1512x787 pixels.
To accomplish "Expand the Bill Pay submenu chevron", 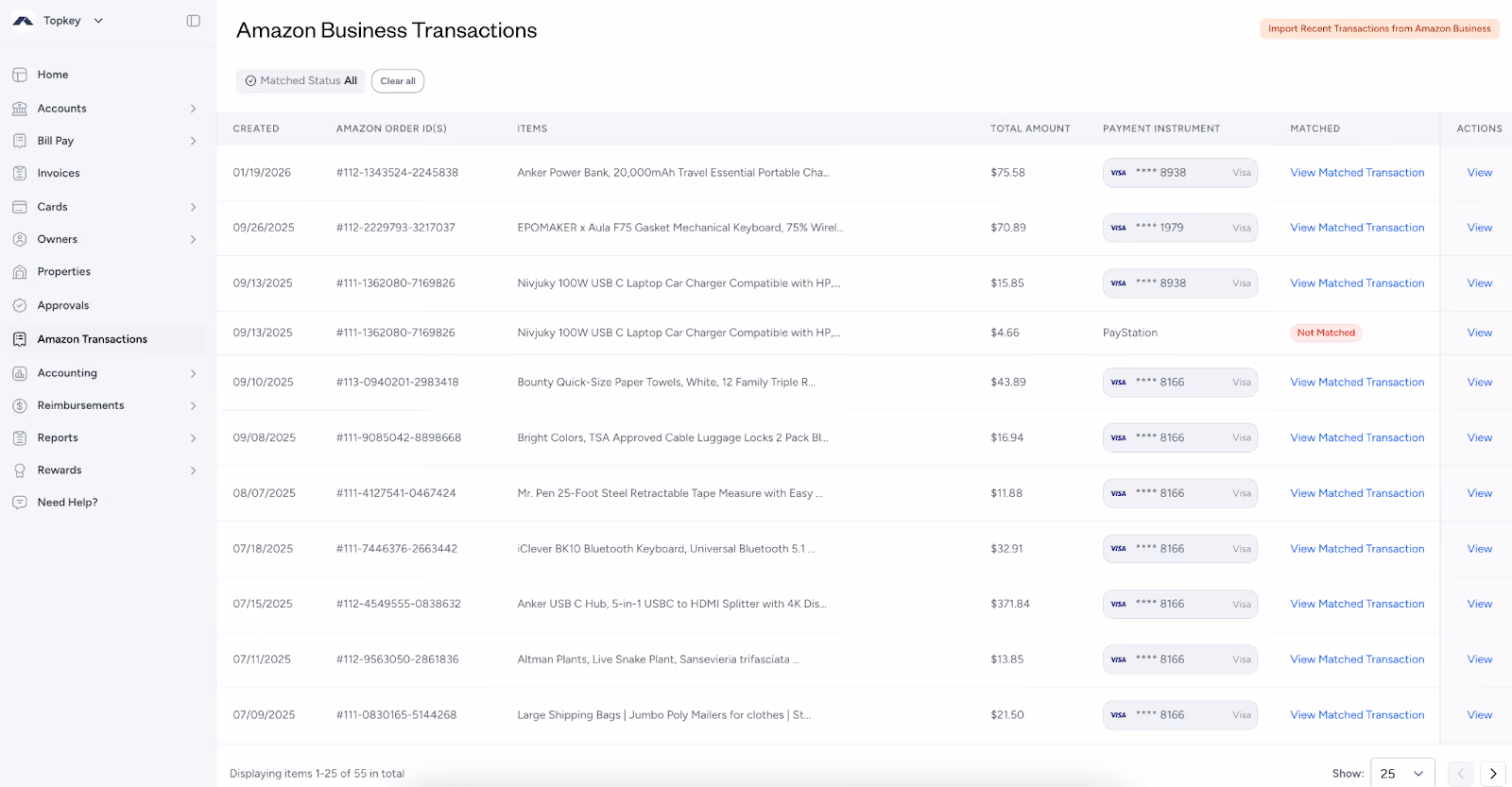I will point(194,141).
